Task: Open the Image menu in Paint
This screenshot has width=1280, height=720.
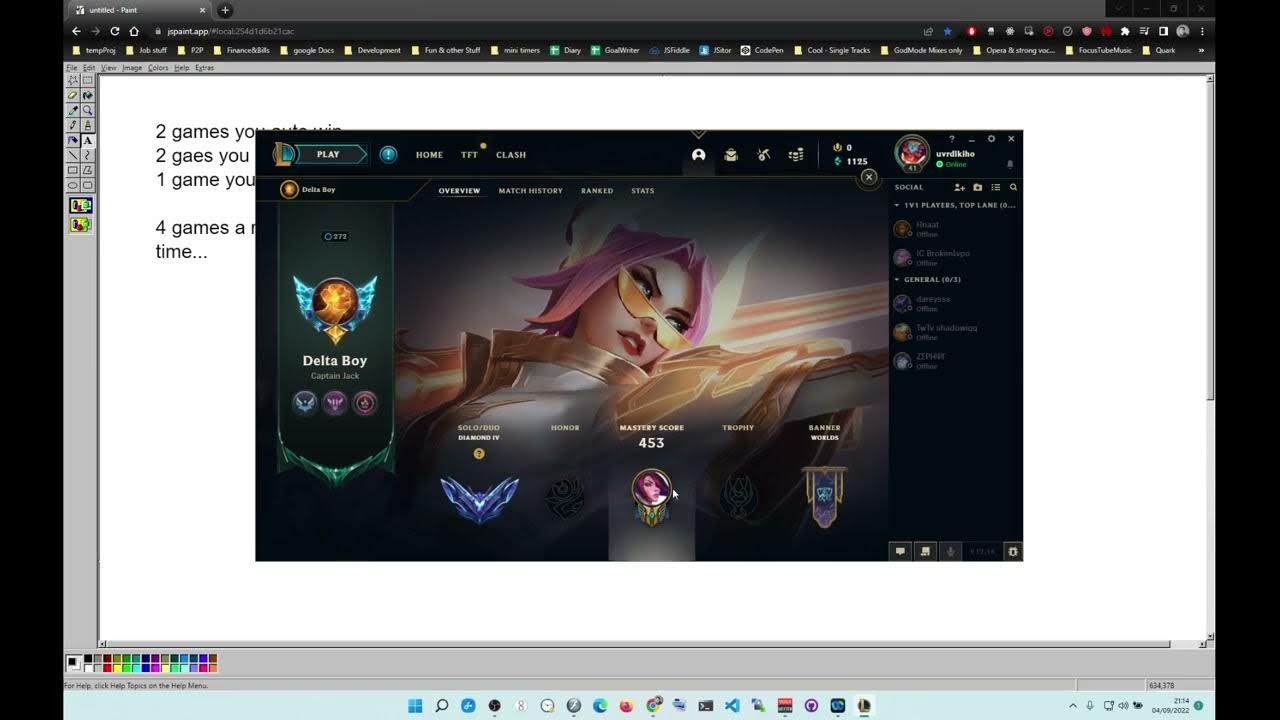Action: point(132,68)
